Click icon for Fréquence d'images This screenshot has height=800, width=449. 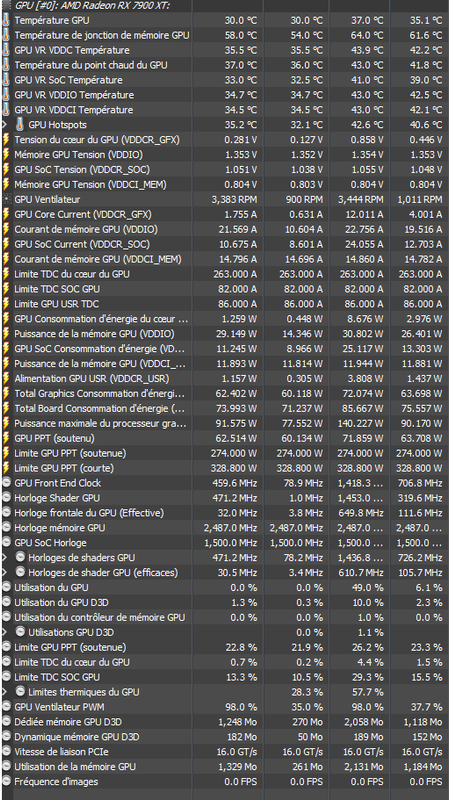click(6, 781)
